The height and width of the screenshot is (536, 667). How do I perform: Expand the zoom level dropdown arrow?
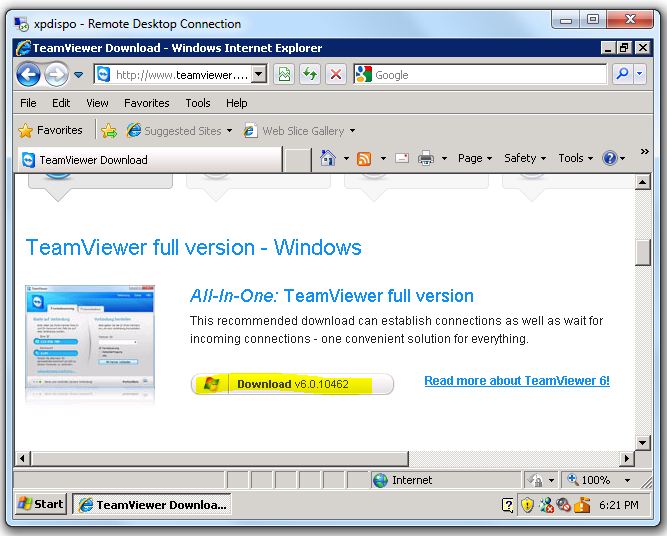[x=627, y=480]
